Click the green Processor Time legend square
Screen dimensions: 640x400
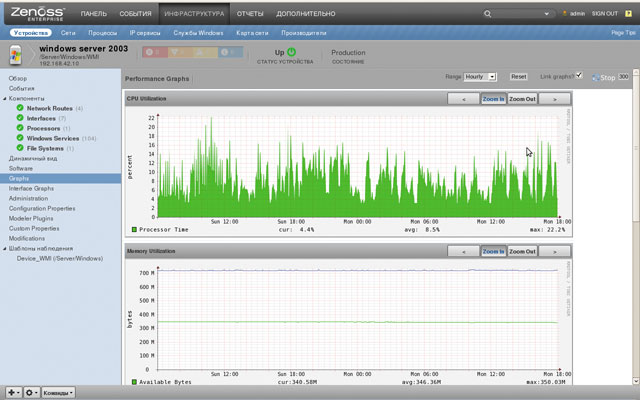(x=134, y=230)
